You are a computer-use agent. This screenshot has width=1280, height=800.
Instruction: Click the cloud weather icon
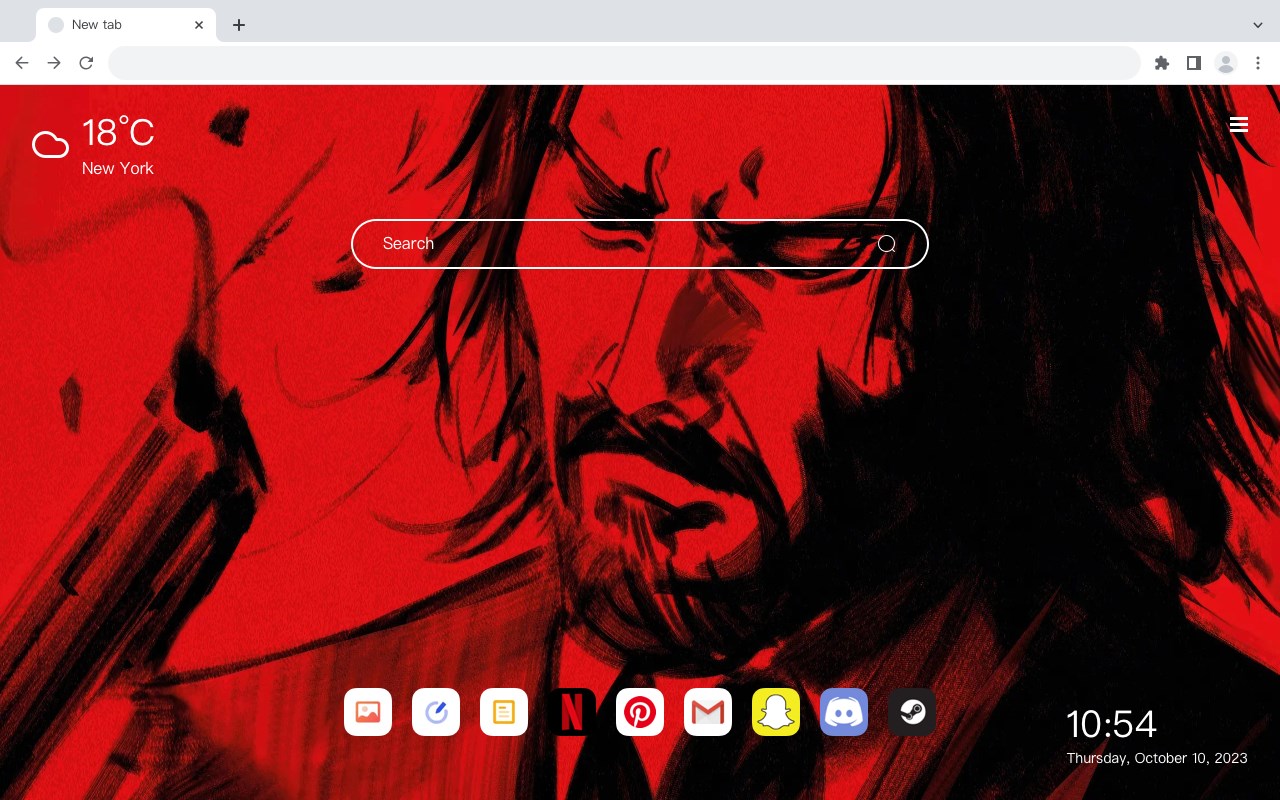coord(50,146)
